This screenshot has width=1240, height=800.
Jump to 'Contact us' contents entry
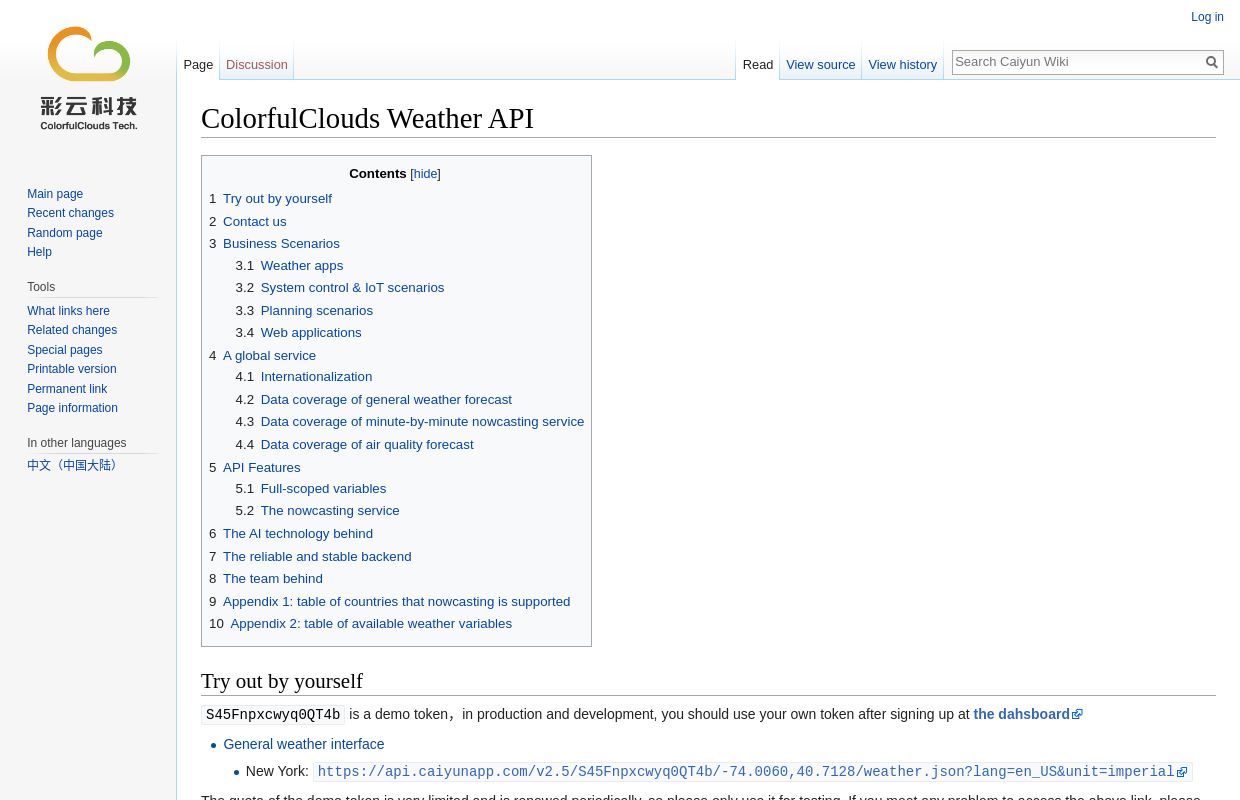255,222
